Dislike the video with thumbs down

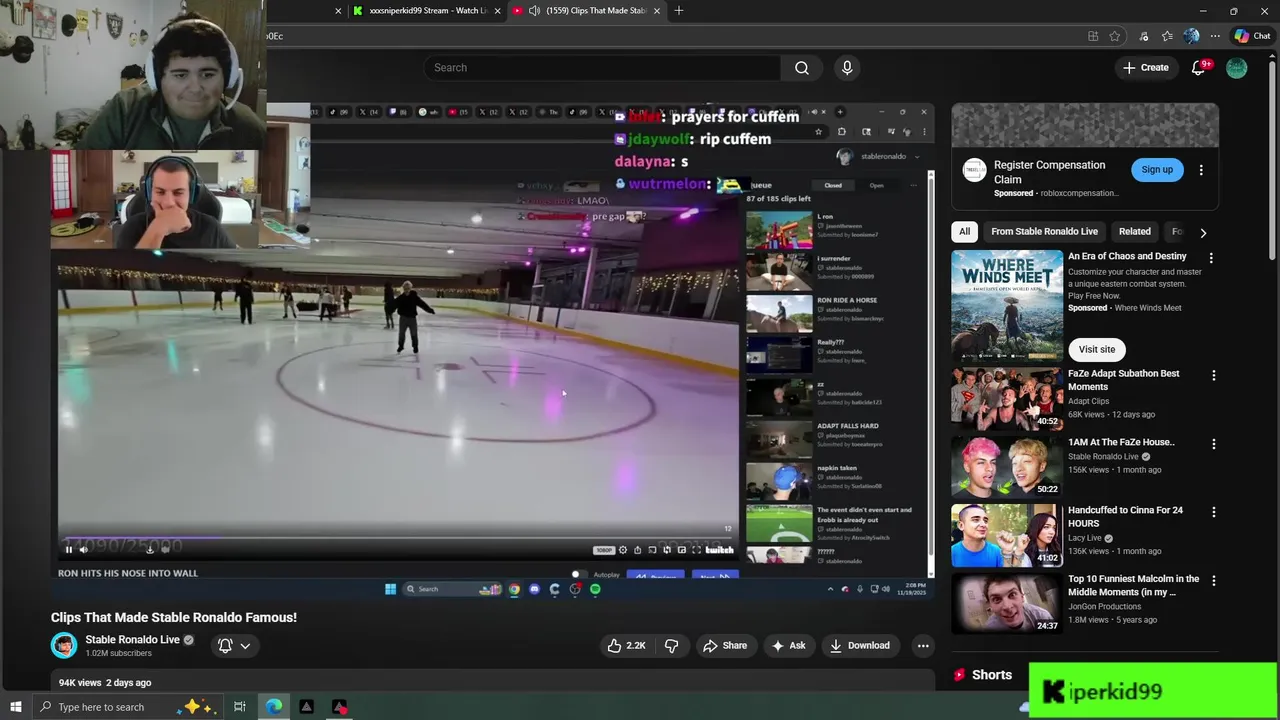[x=671, y=646]
